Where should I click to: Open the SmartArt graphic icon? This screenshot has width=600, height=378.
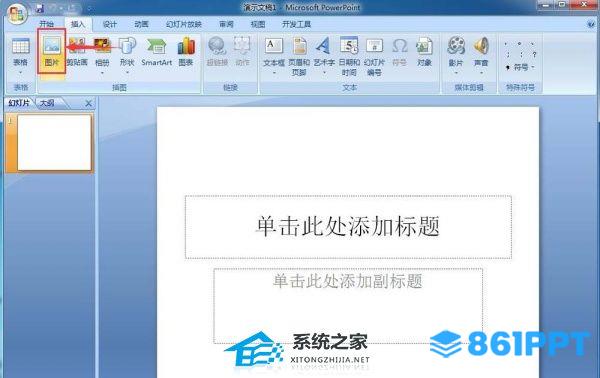pyautogui.click(x=156, y=51)
